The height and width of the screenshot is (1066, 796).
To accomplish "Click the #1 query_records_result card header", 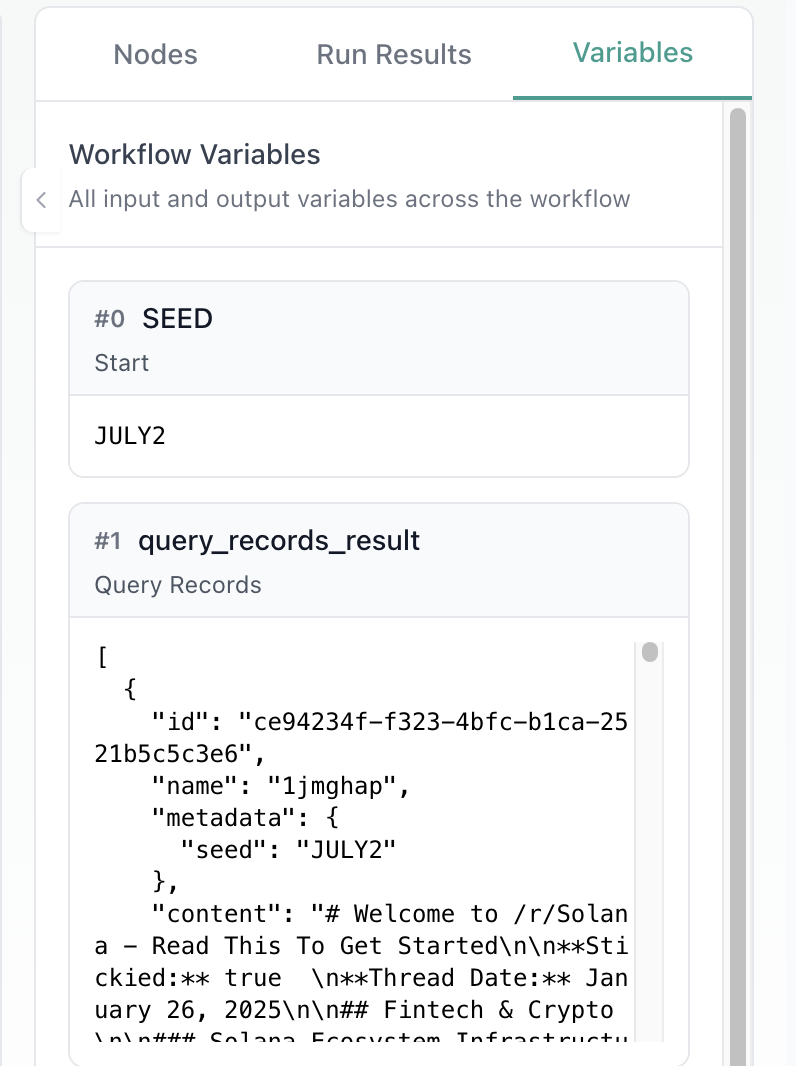I will pyautogui.click(x=379, y=541).
